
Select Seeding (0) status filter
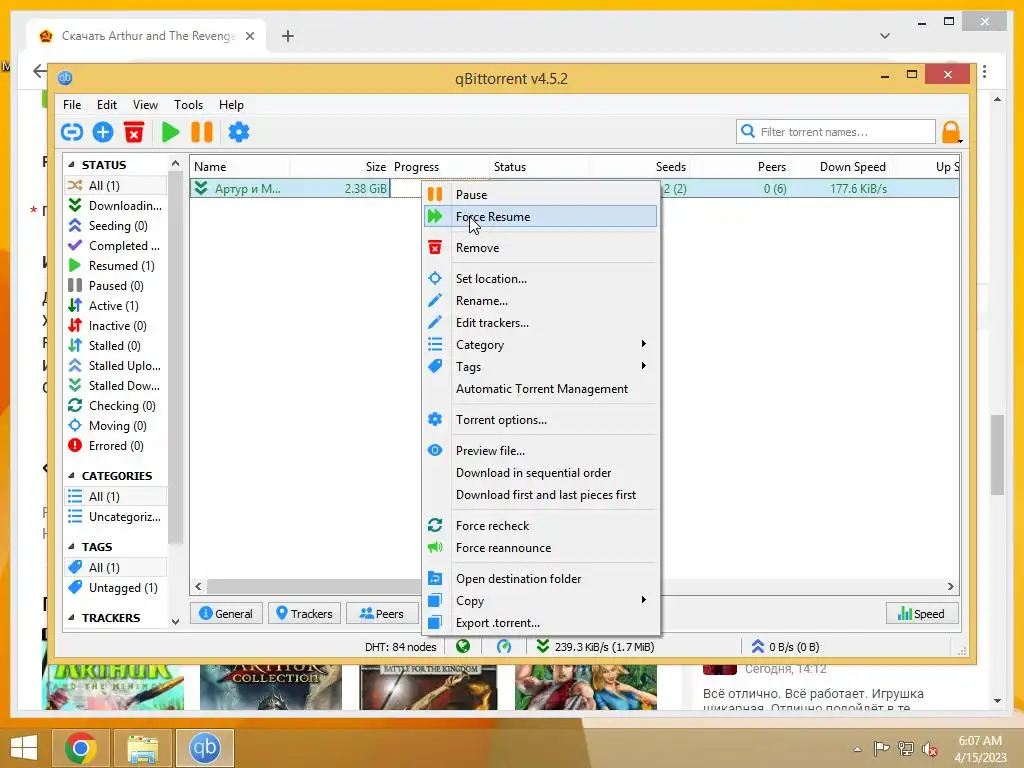116,226
